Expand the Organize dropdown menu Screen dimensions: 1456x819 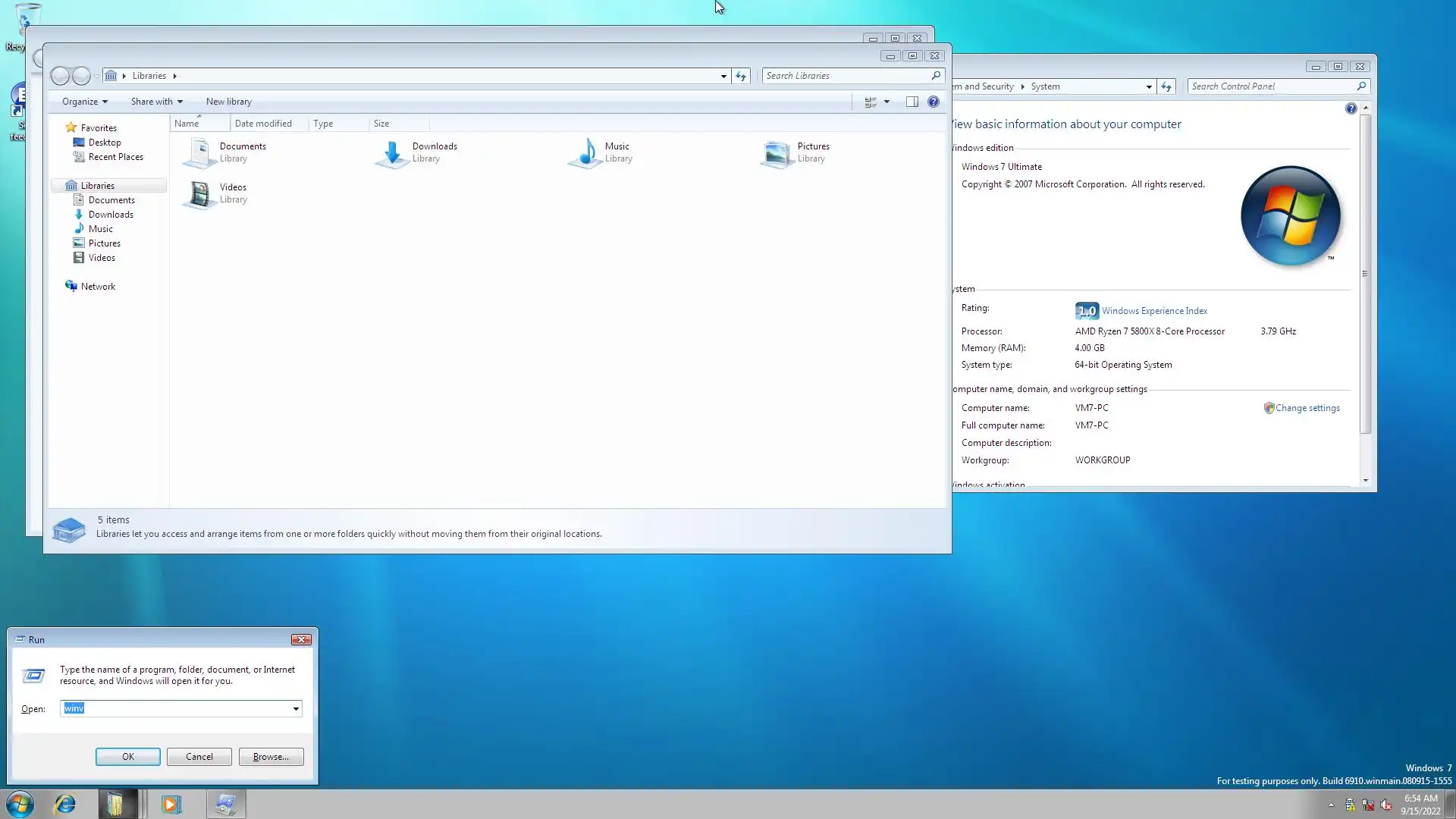point(84,102)
